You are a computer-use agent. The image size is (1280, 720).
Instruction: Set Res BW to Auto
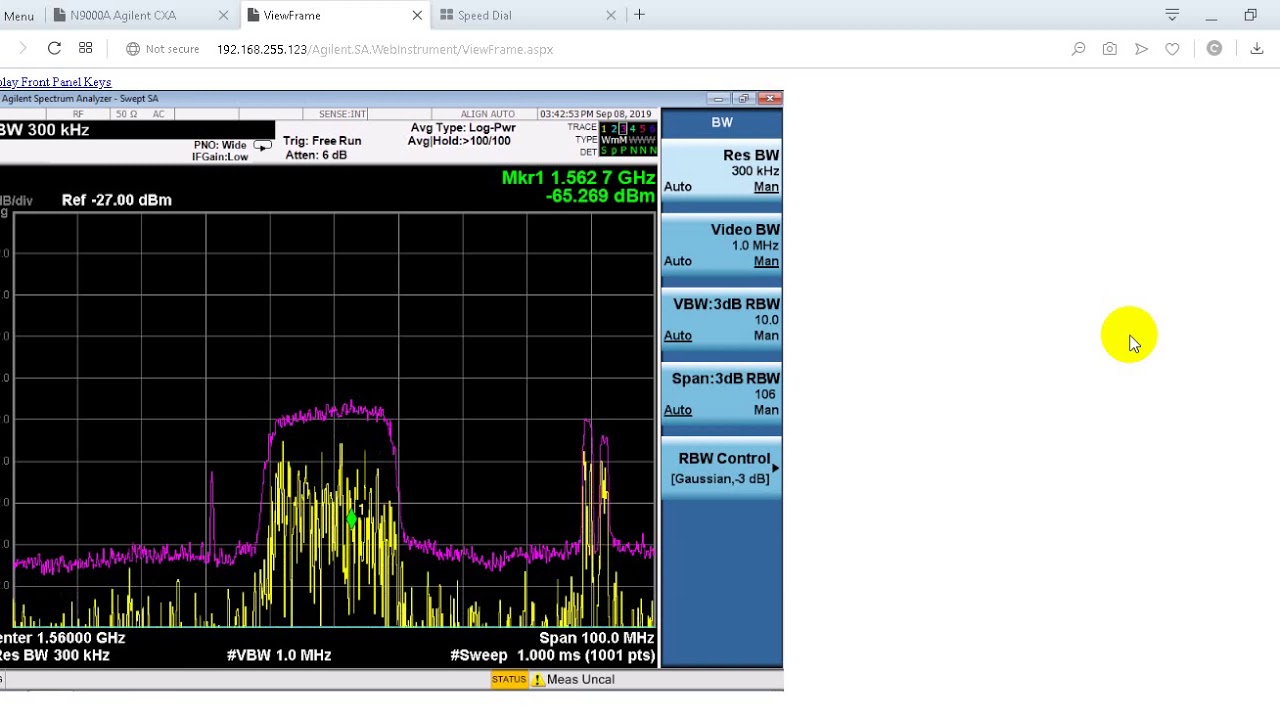(x=677, y=187)
